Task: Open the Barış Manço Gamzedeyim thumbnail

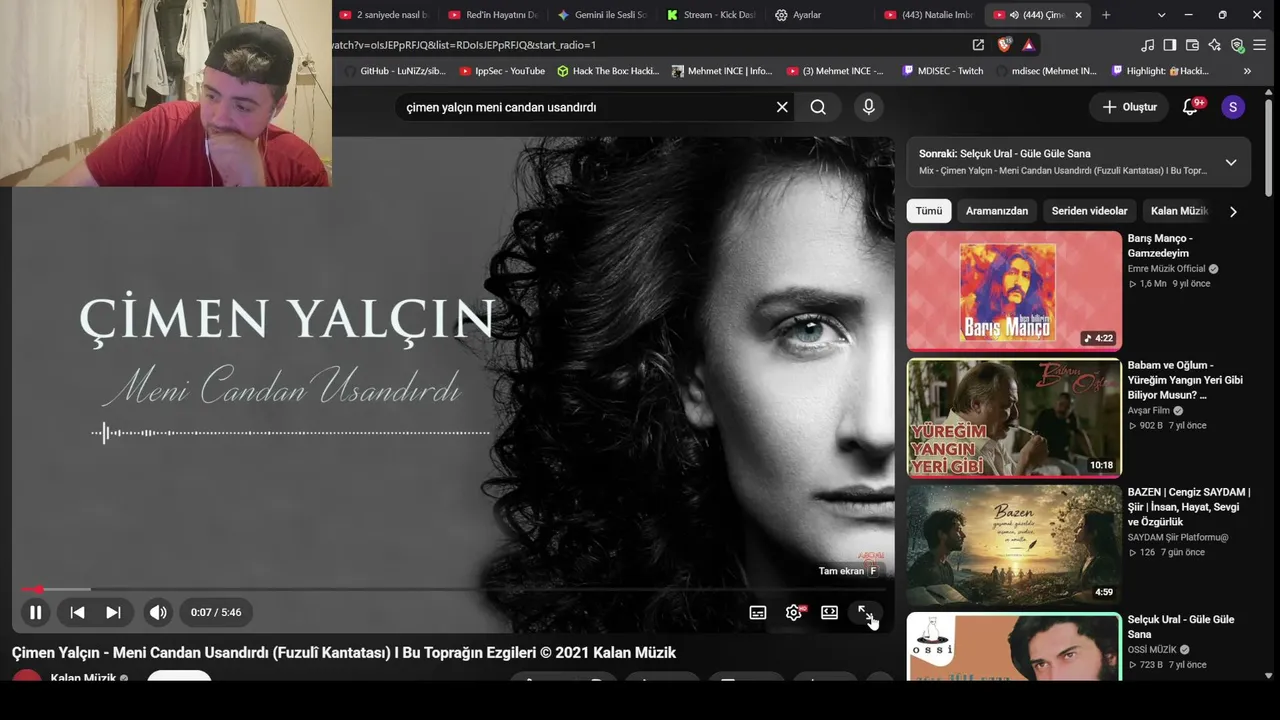Action: (1014, 291)
